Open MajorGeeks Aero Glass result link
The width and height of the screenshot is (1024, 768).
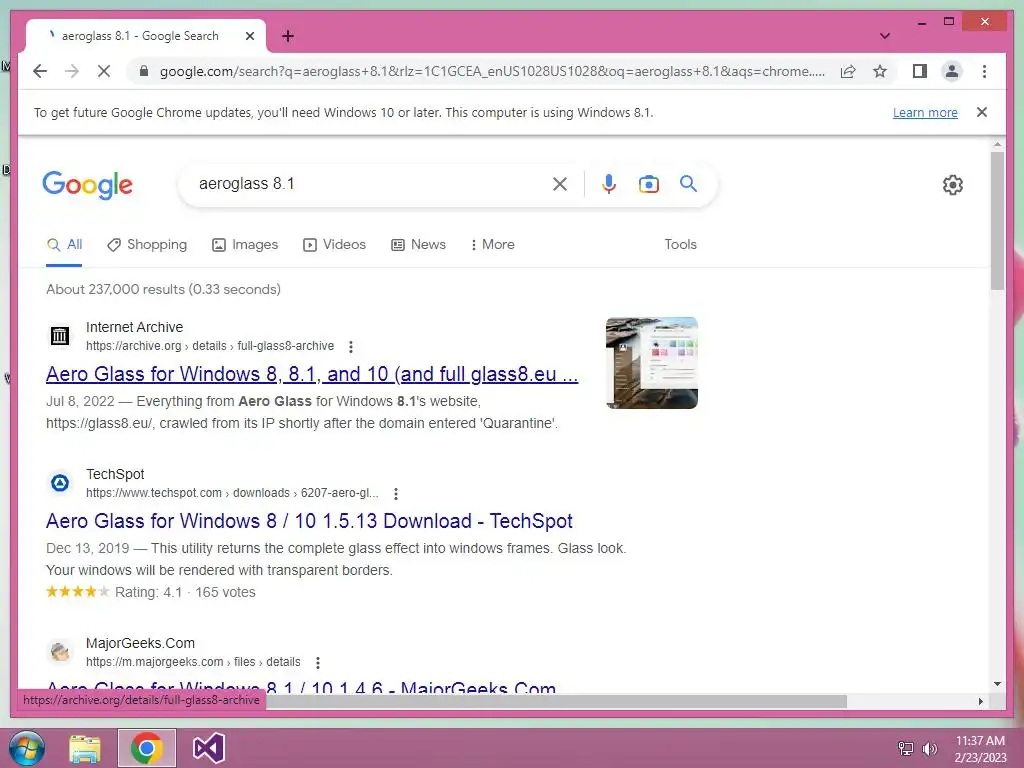pyautogui.click(x=301, y=687)
